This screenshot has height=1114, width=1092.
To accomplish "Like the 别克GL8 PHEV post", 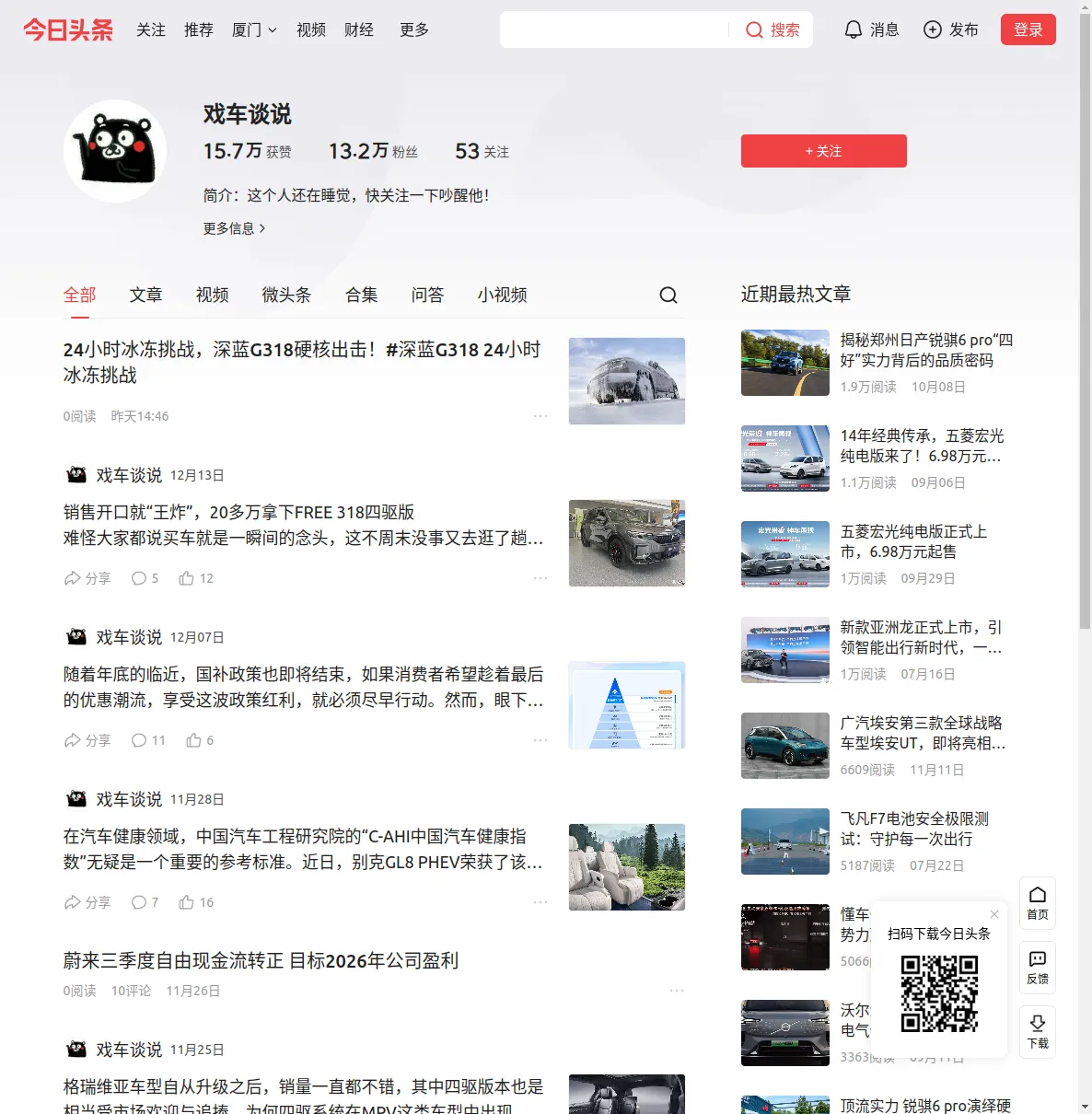I will (196, 902).
